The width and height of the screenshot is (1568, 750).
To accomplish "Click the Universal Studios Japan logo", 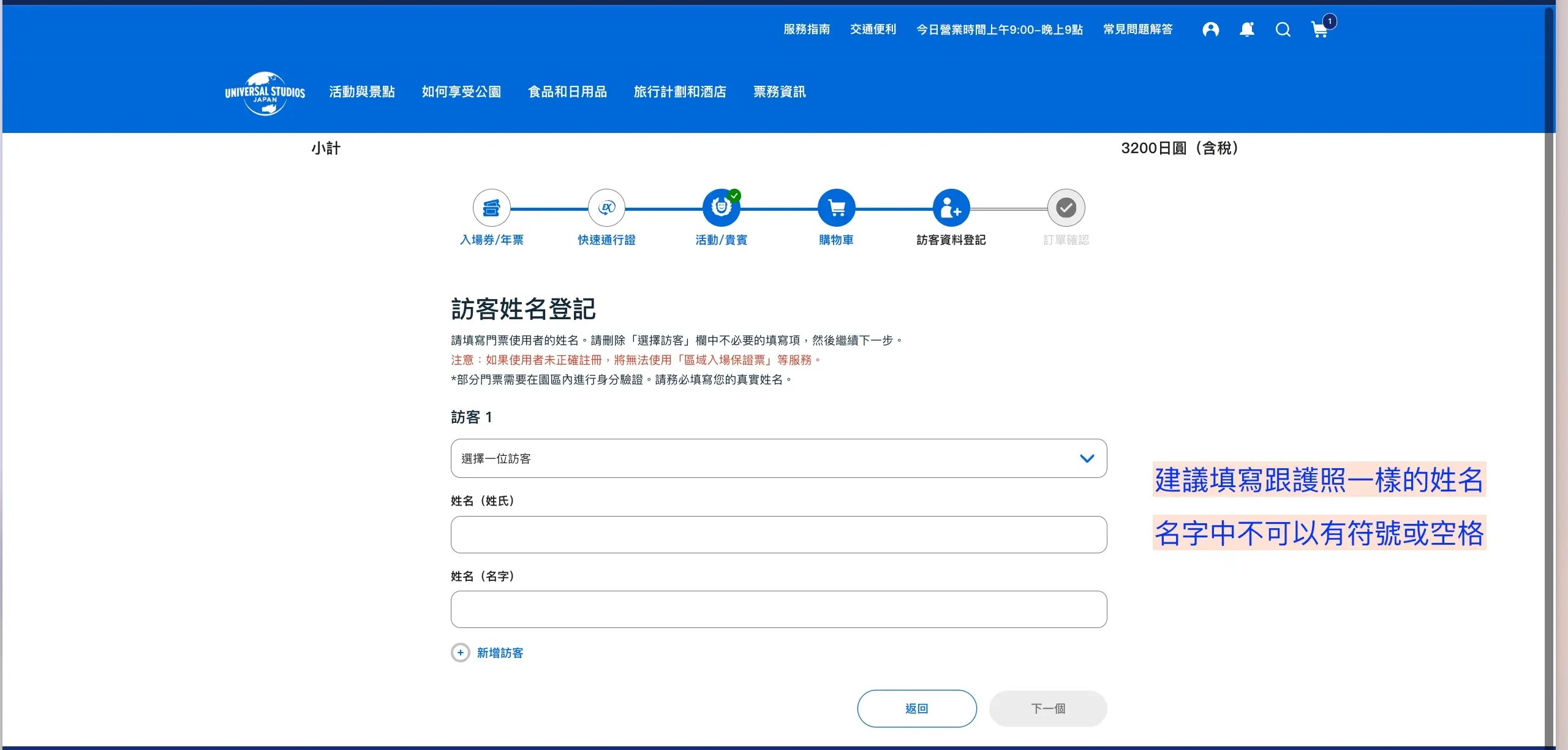I will (x=265, y=93).
